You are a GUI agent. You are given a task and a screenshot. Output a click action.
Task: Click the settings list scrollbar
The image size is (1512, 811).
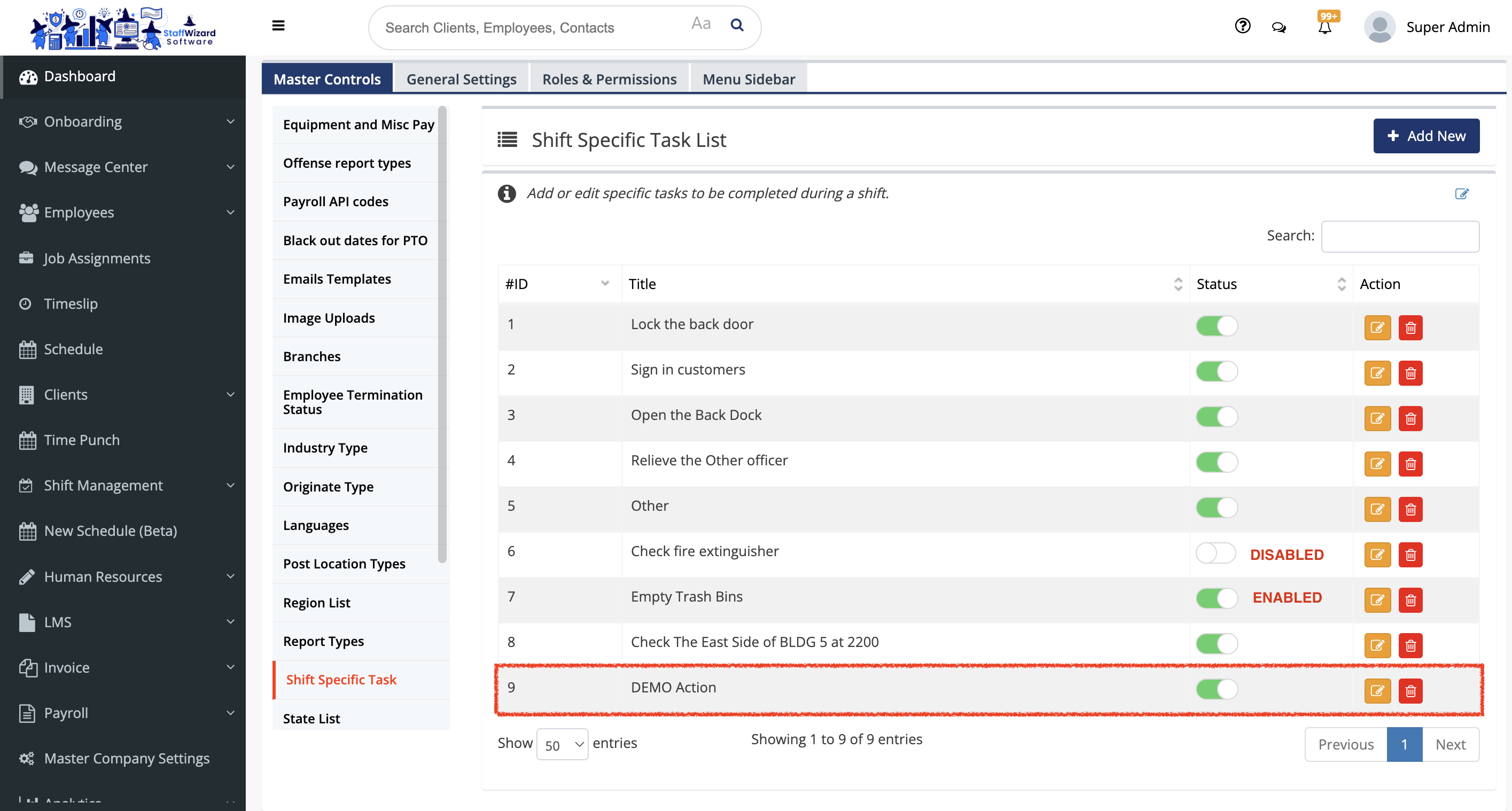coord(442,334)
